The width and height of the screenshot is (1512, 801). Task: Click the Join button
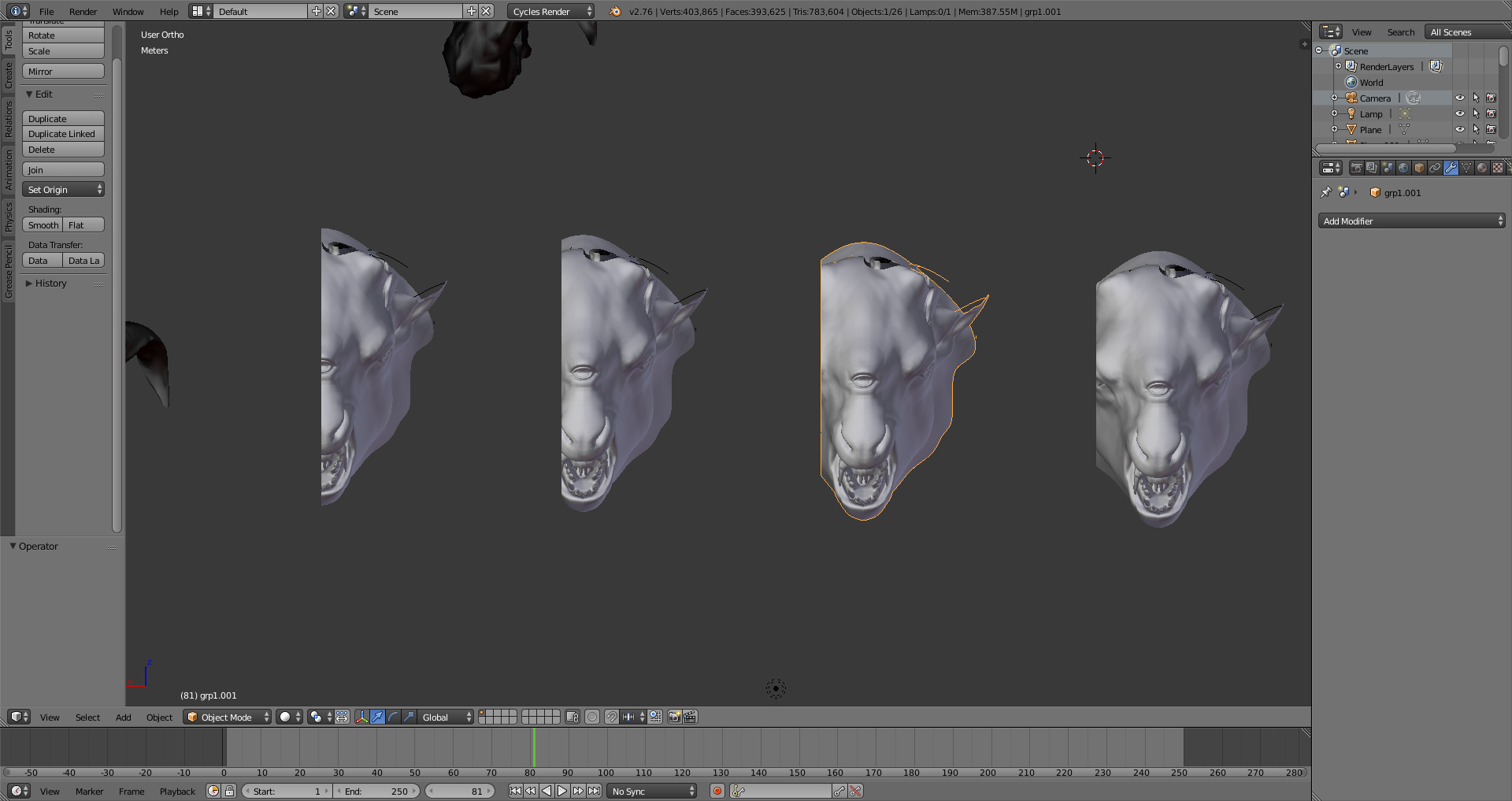click(x=63, y=169)
